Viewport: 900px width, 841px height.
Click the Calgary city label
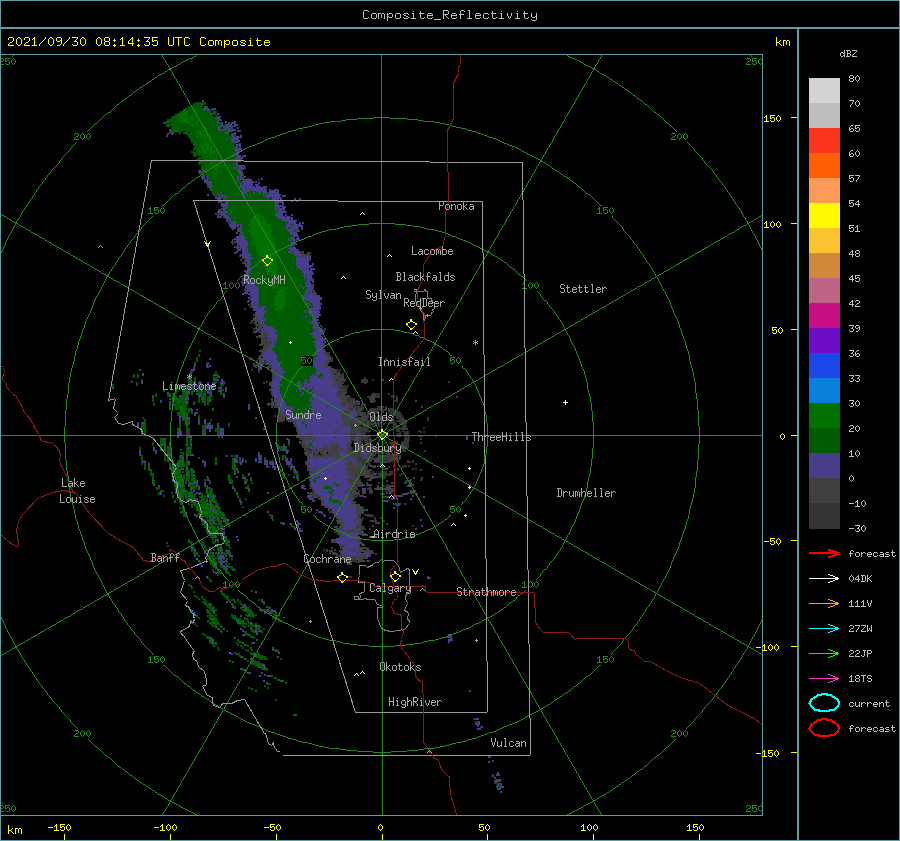tap(390, 588)
